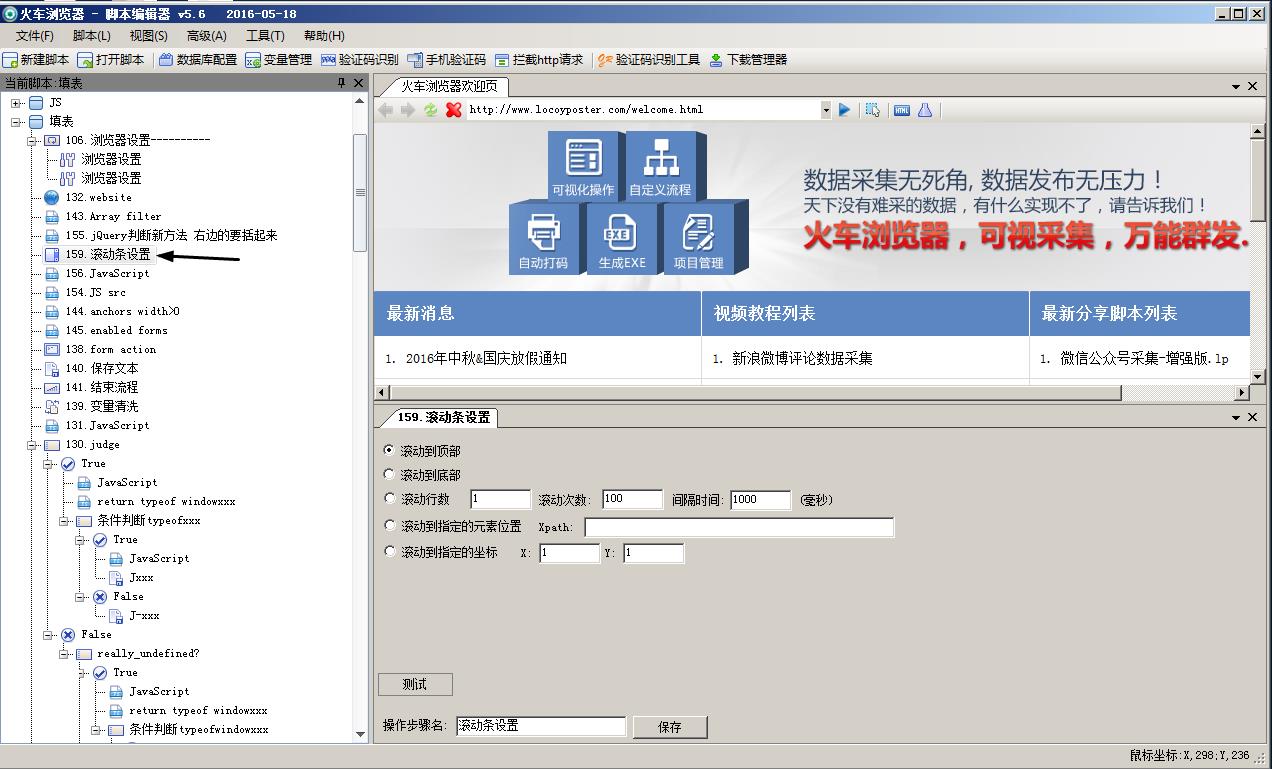The width and height of the screenshot is (1272, 769).
Task: Click the Xpath input field
Action: point(739,527)
